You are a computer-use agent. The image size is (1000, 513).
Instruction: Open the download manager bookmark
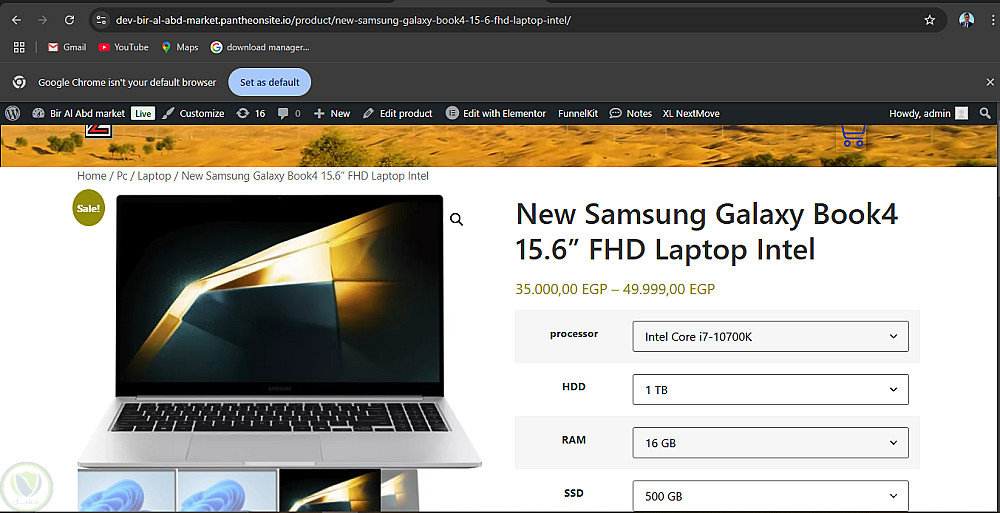point(260,47)
